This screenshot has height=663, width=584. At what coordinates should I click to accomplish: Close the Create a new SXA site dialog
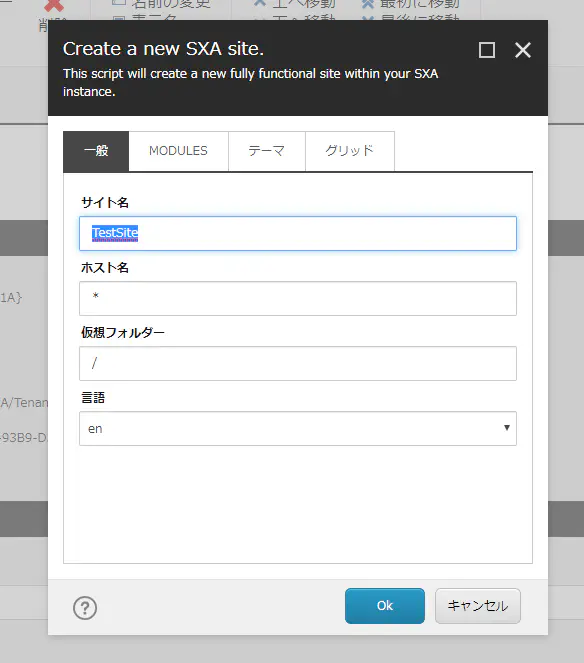pos(523,50)
